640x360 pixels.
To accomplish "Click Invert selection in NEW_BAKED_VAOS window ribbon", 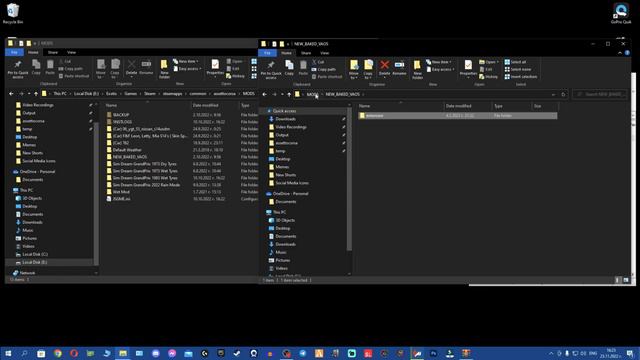I will point(521,77).
